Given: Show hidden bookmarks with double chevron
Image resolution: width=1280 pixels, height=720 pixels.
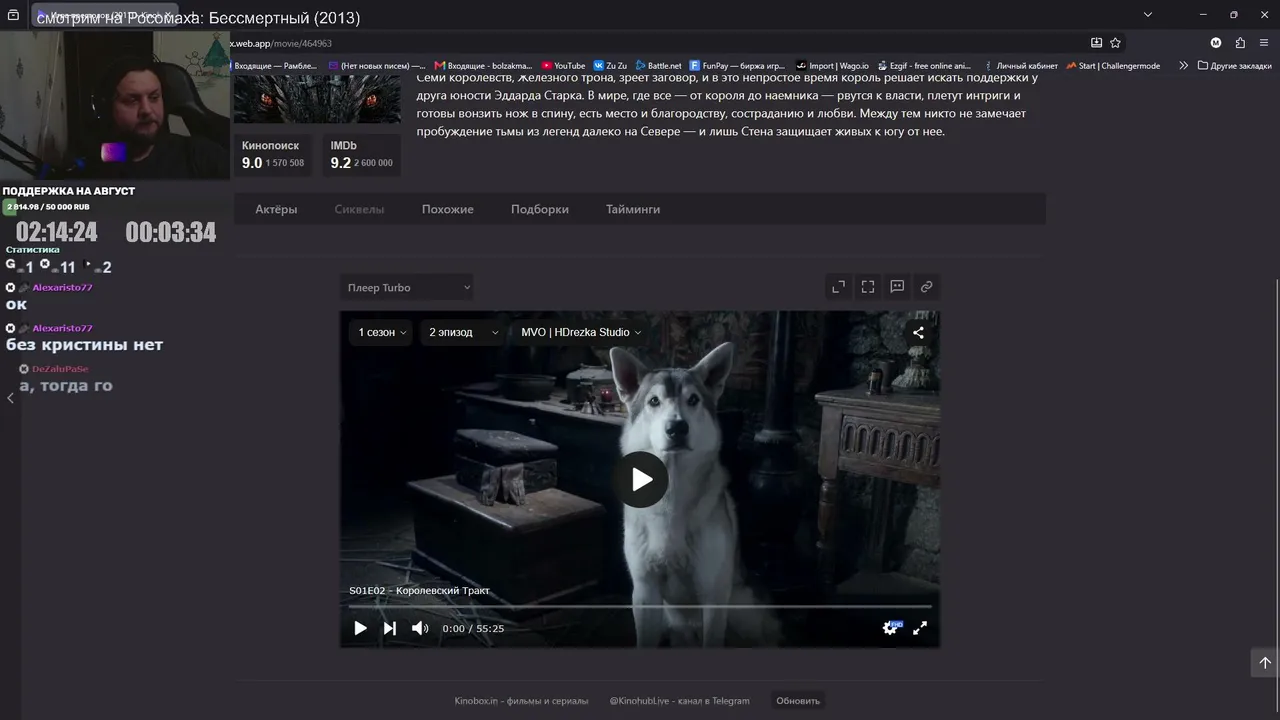Looking at the screenshot, I should tap(1183, 66).
